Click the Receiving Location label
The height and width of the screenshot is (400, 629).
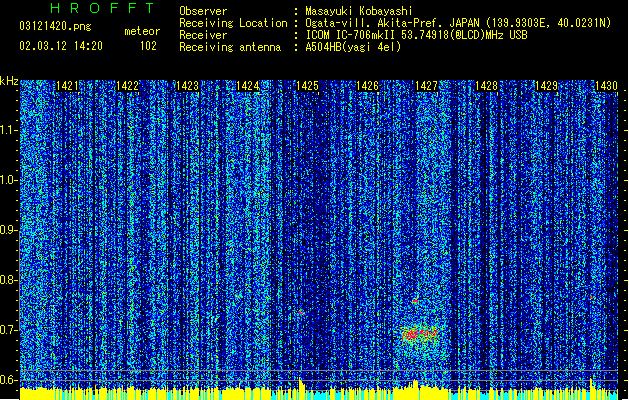(x=233, y=24)
